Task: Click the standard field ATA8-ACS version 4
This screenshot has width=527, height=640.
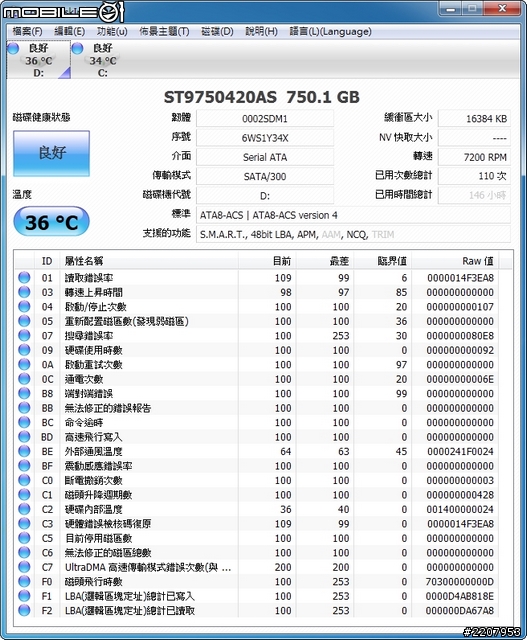Action: 353,215
